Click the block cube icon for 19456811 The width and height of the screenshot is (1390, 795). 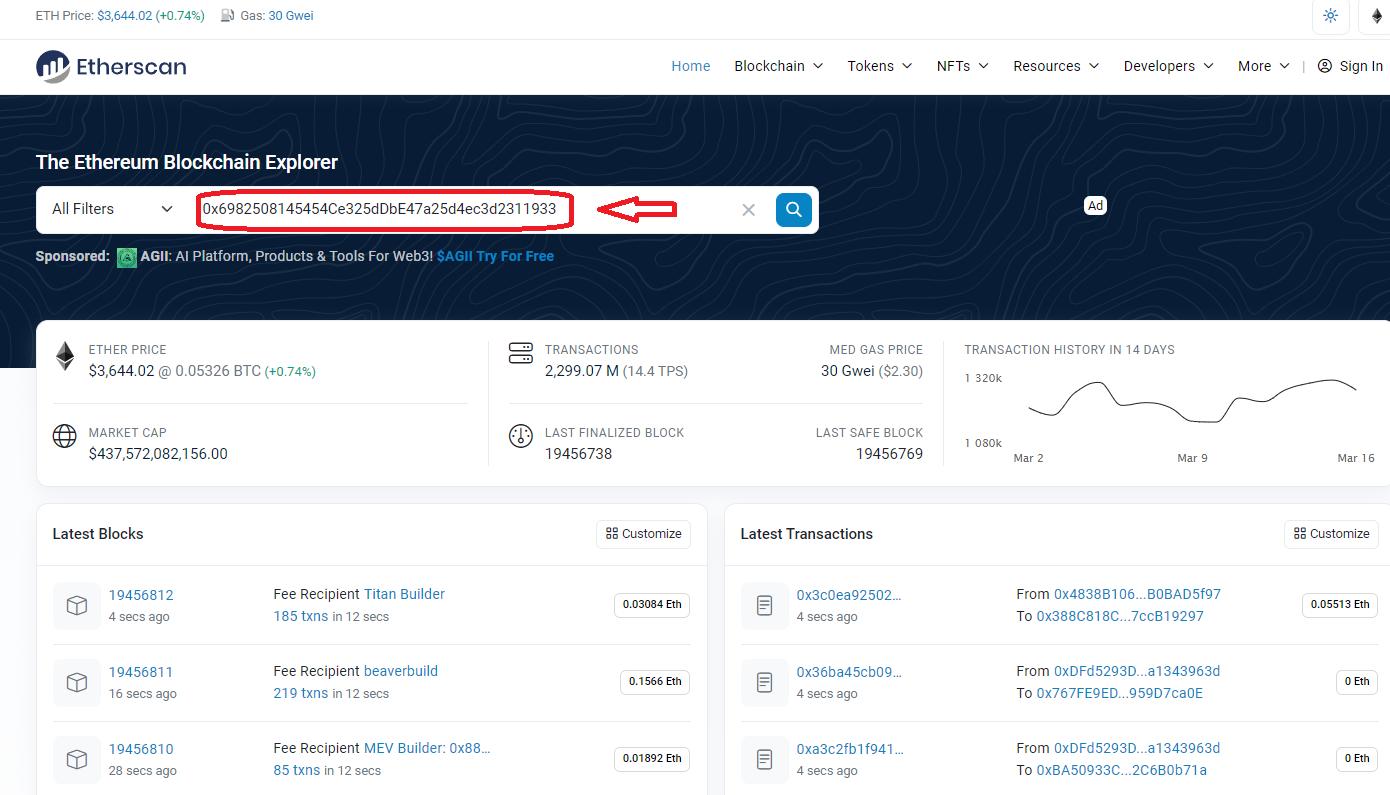coord(77,682)
